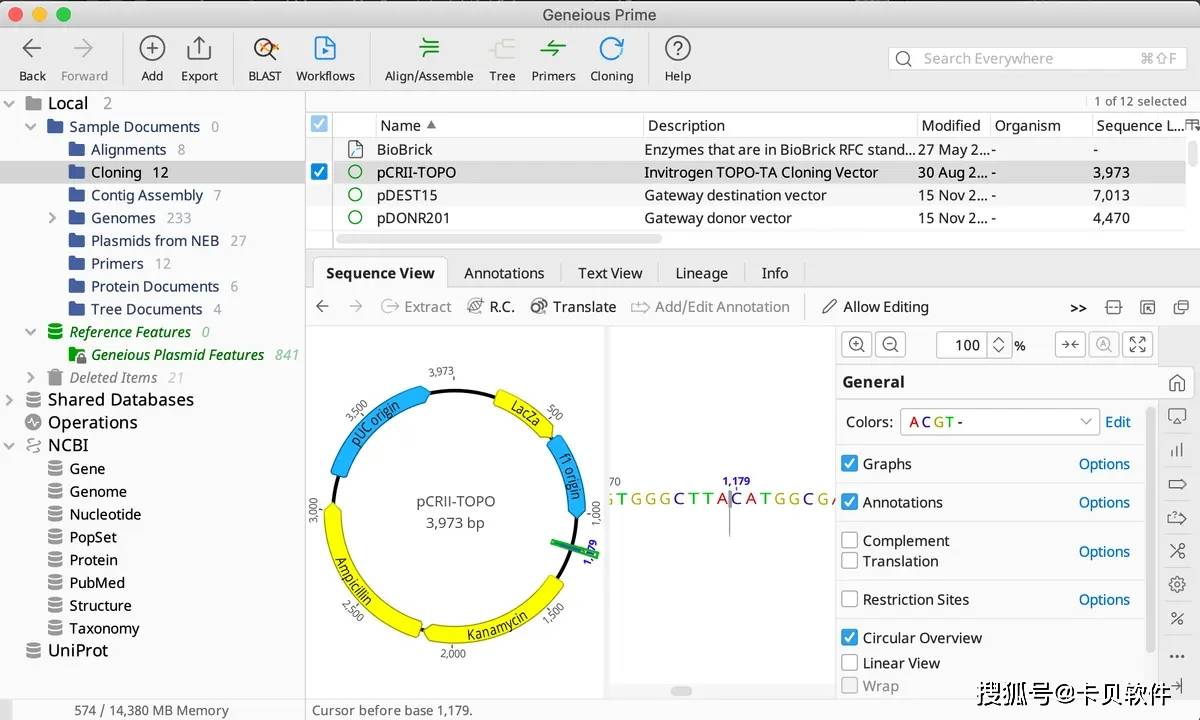Open the Primers tool
This screenshot has height=720, width=1200.
(x=553, y=58)
